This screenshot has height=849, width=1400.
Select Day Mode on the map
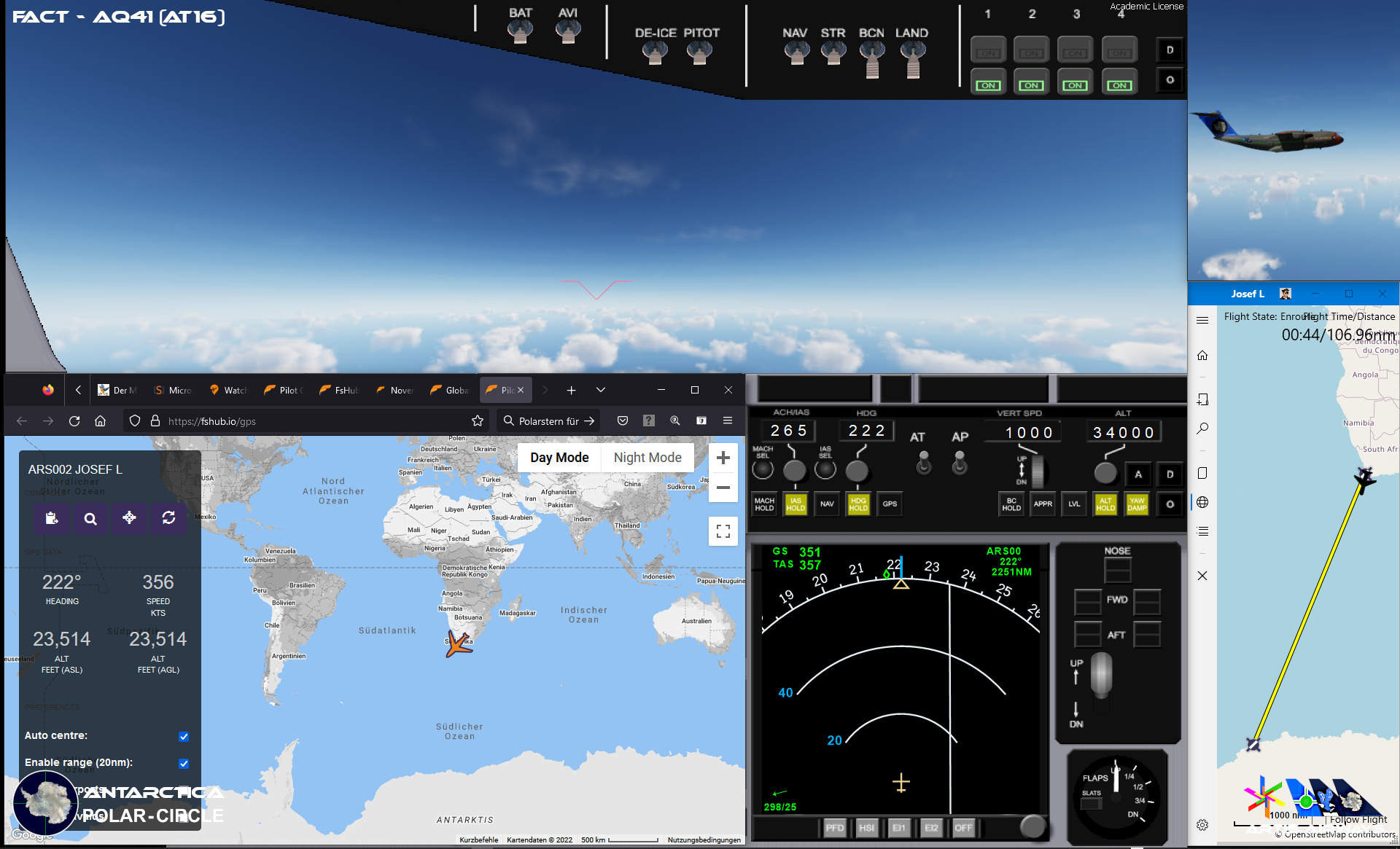[x=559, y=458]
